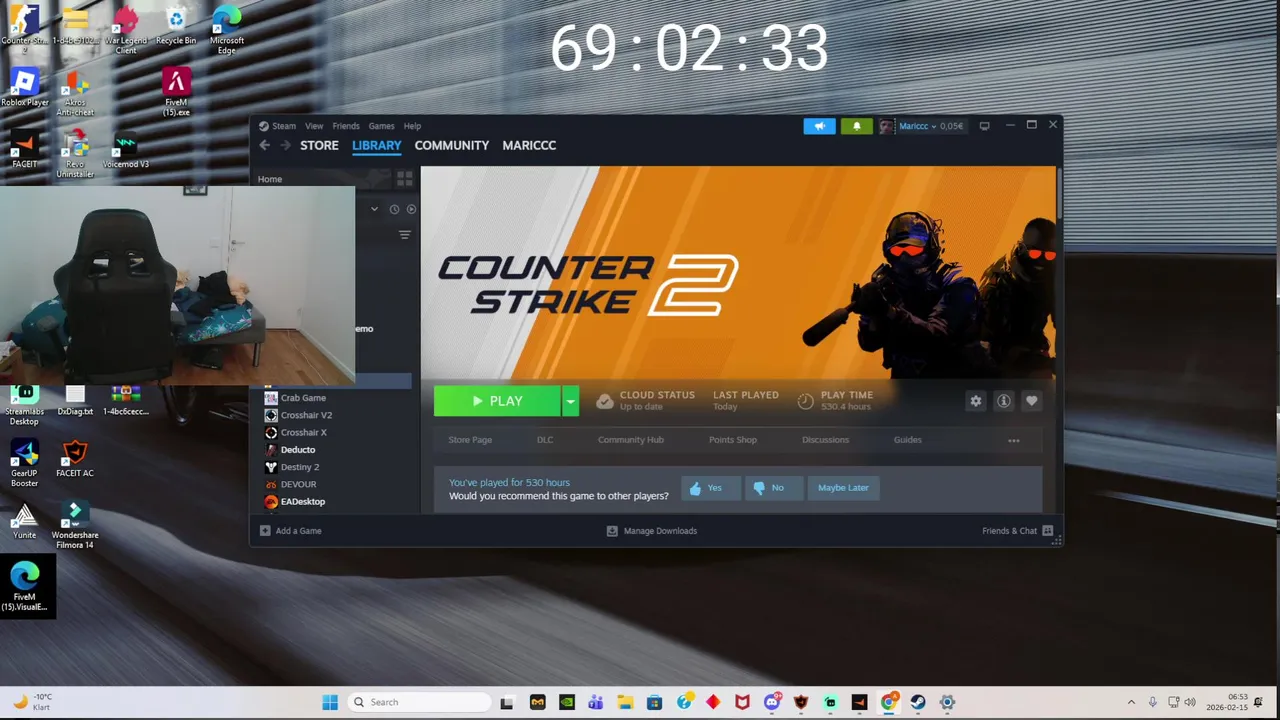
Task: Select EADesktop in library list
Action: coord(302,502)
